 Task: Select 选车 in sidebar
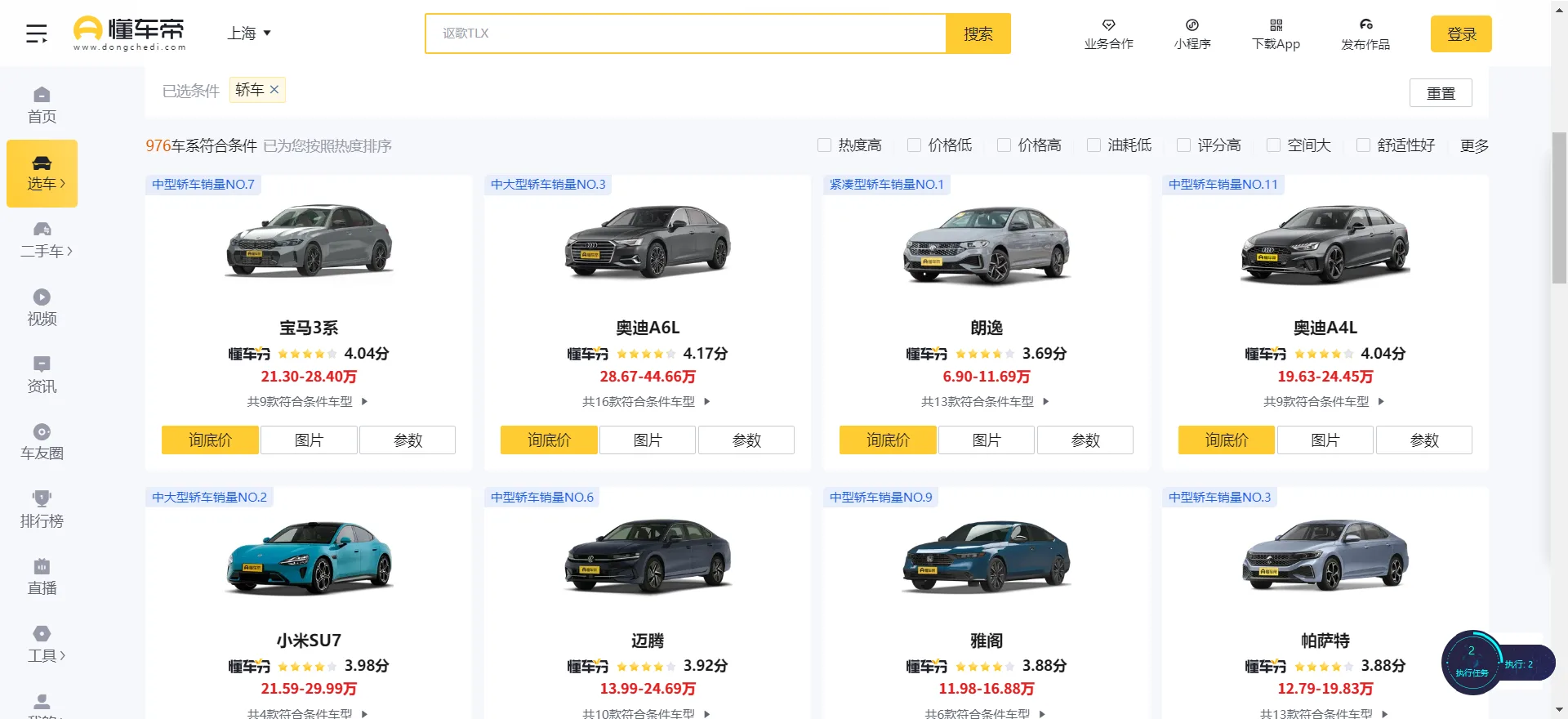pos(42,173)
